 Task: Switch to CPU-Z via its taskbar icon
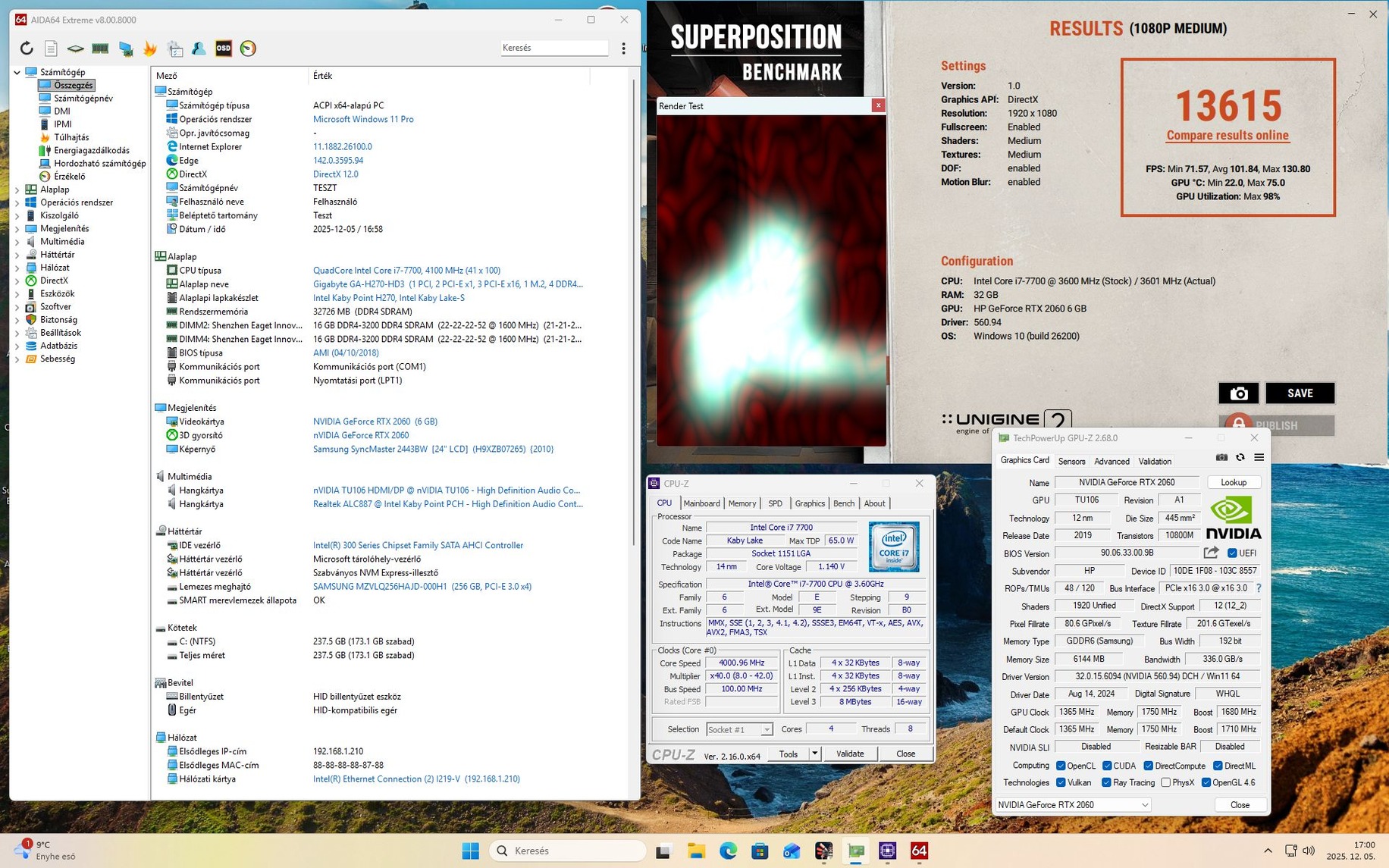tap(887, 851)
